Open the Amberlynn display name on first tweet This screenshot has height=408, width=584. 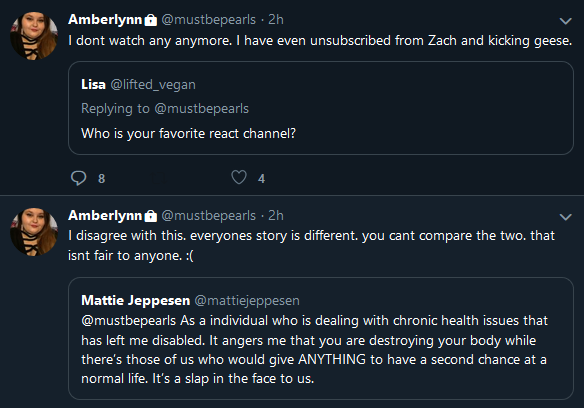pyautogui.click(x=105, y=19)
